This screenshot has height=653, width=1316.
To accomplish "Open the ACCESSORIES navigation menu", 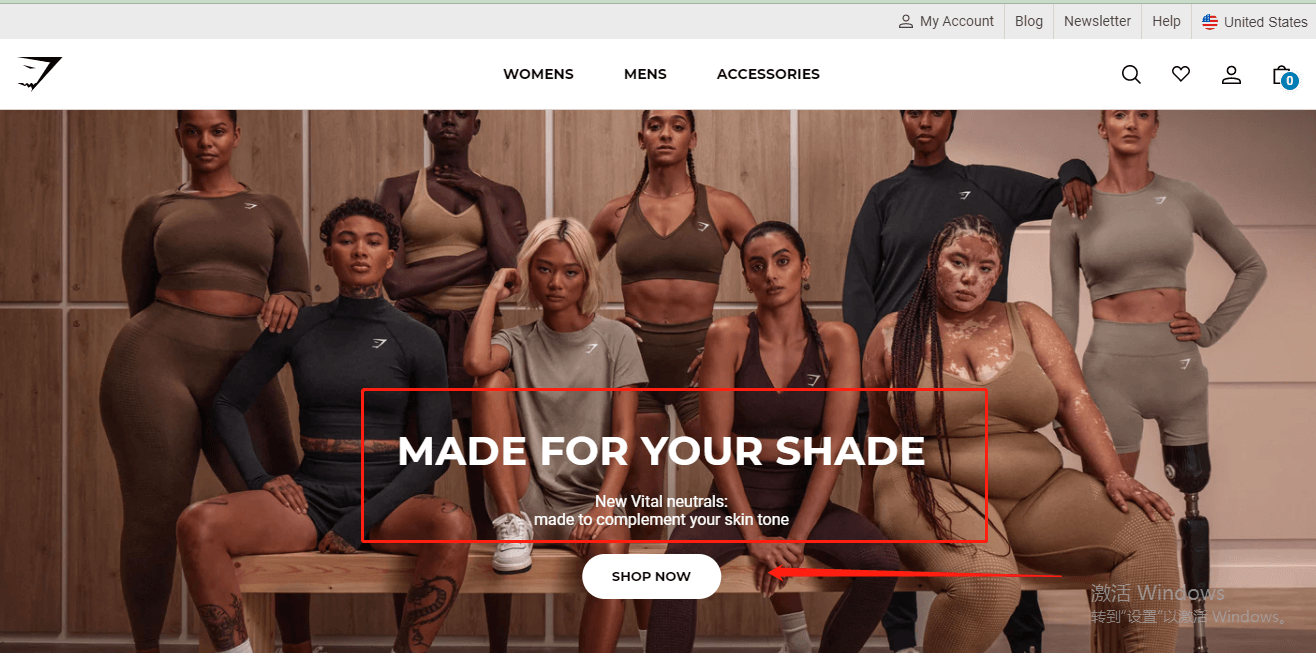I will [x=768, y=74].
